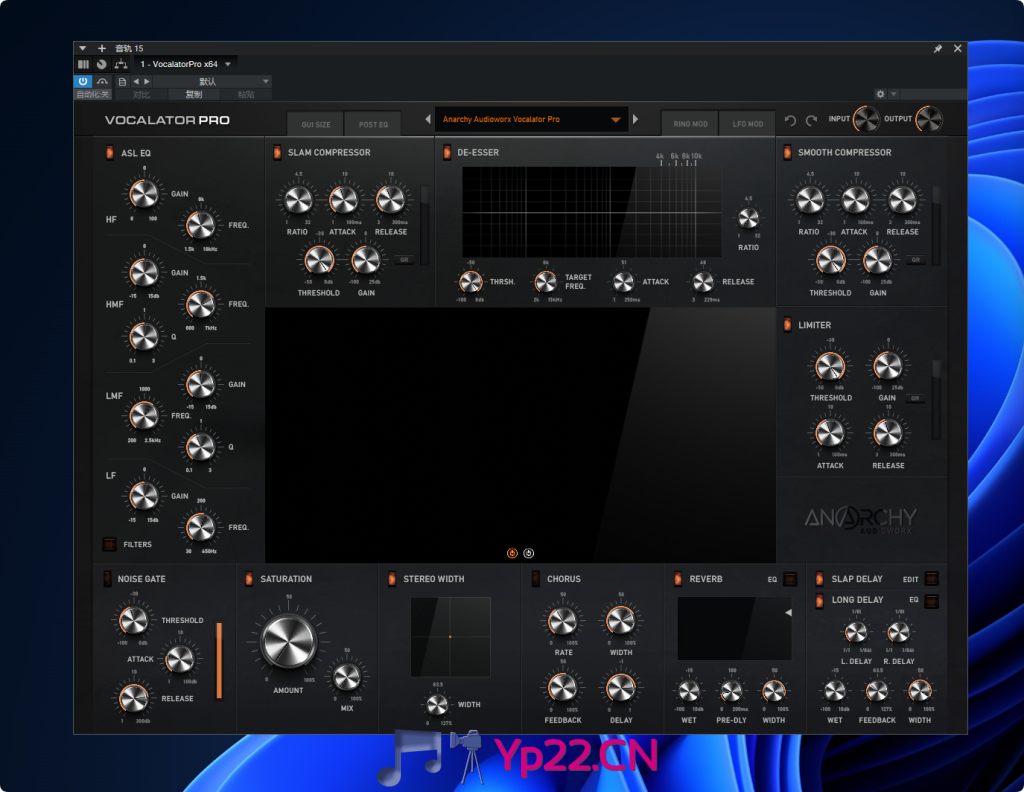Click the Limiter RELEASE knob

pos(888,433)
